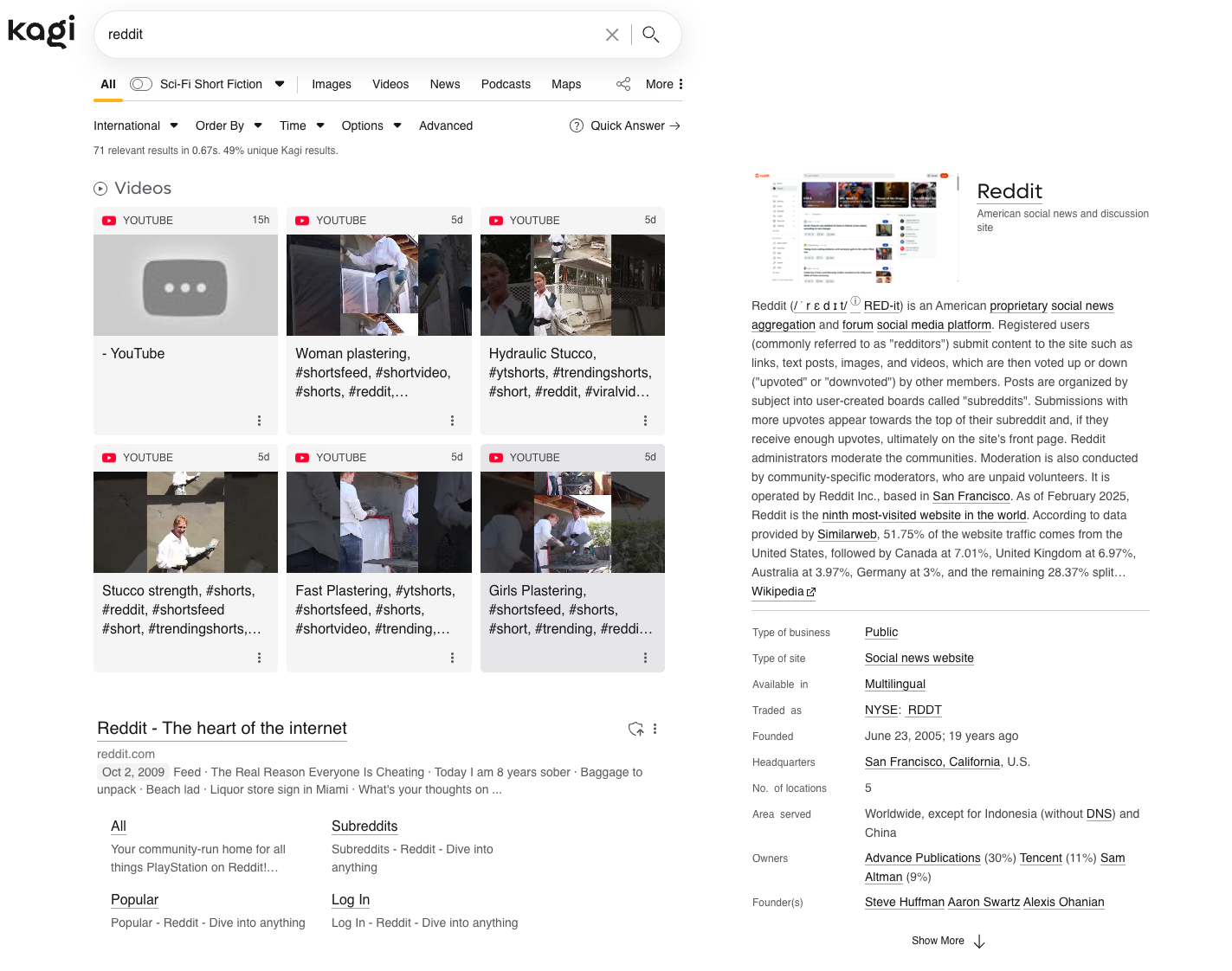Click the ninth most-visited website link
Image resolution: width=1232 pixels, height=971 pixels.
coord(923,515)
